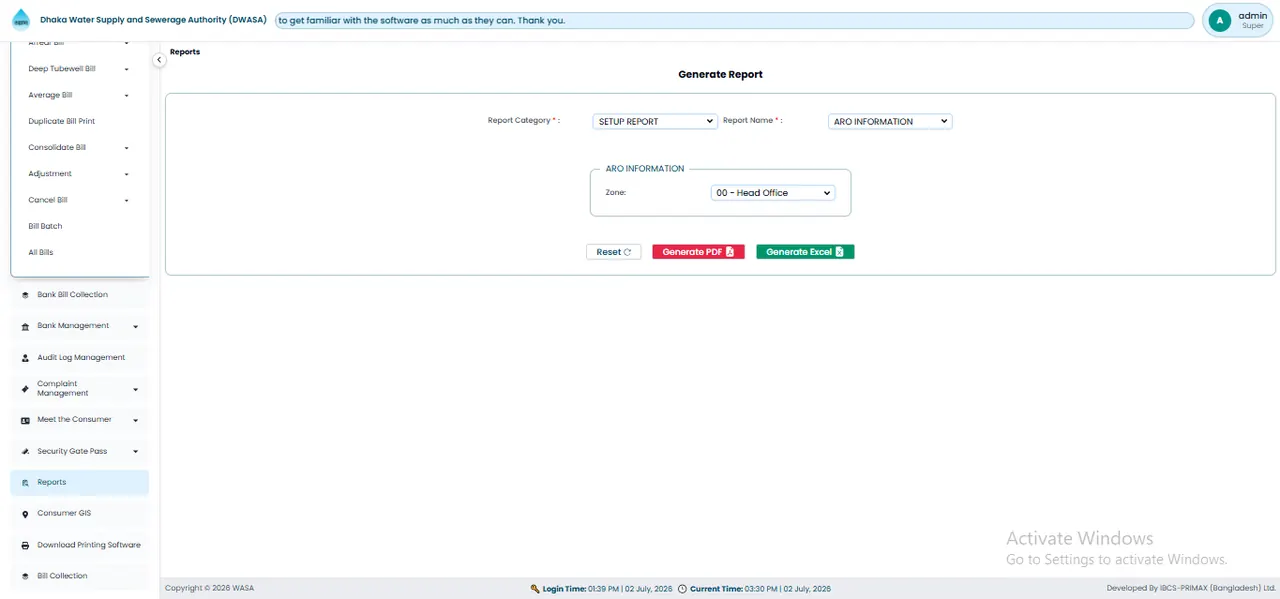Image resolution: width=1280 pixels, height=599 pixels.
Task: Click the Consumer GIS location pin icon
Action: pyautogui.click(x=25, y=514)
